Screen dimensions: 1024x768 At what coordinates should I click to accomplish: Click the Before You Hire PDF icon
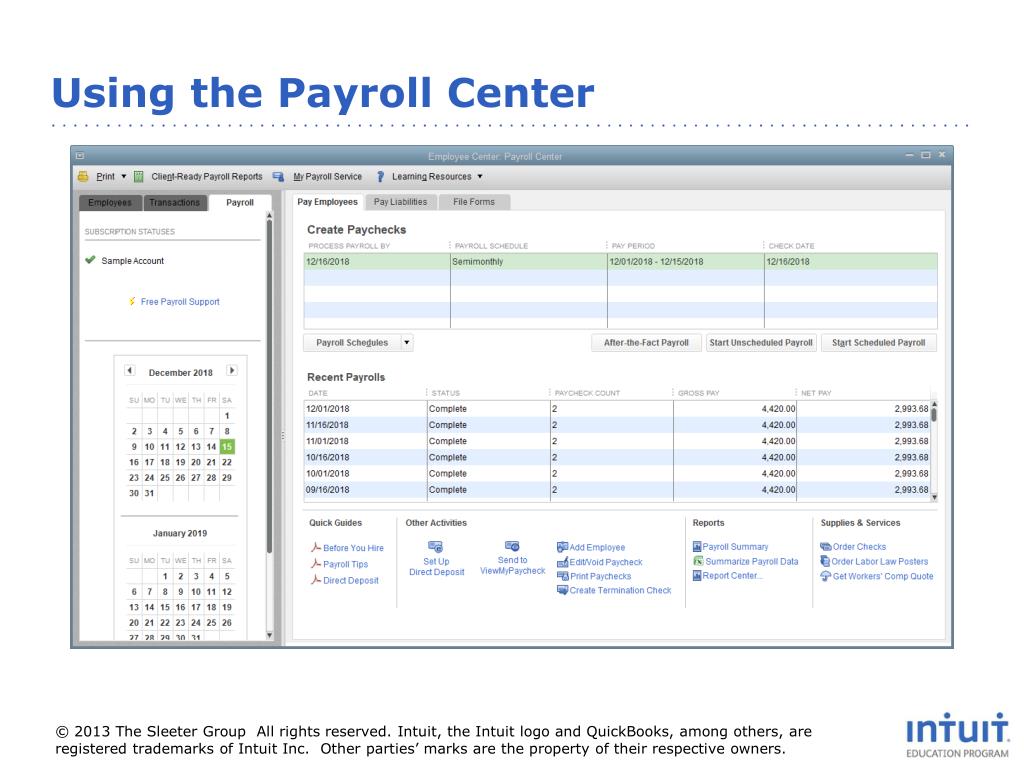pyautogui.click(x=316, y=547)
